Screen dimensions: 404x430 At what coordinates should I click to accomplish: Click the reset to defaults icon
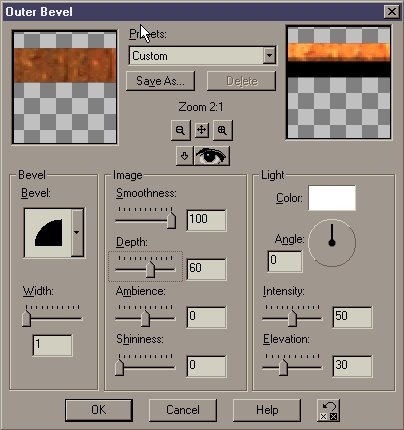pos(328,410)
